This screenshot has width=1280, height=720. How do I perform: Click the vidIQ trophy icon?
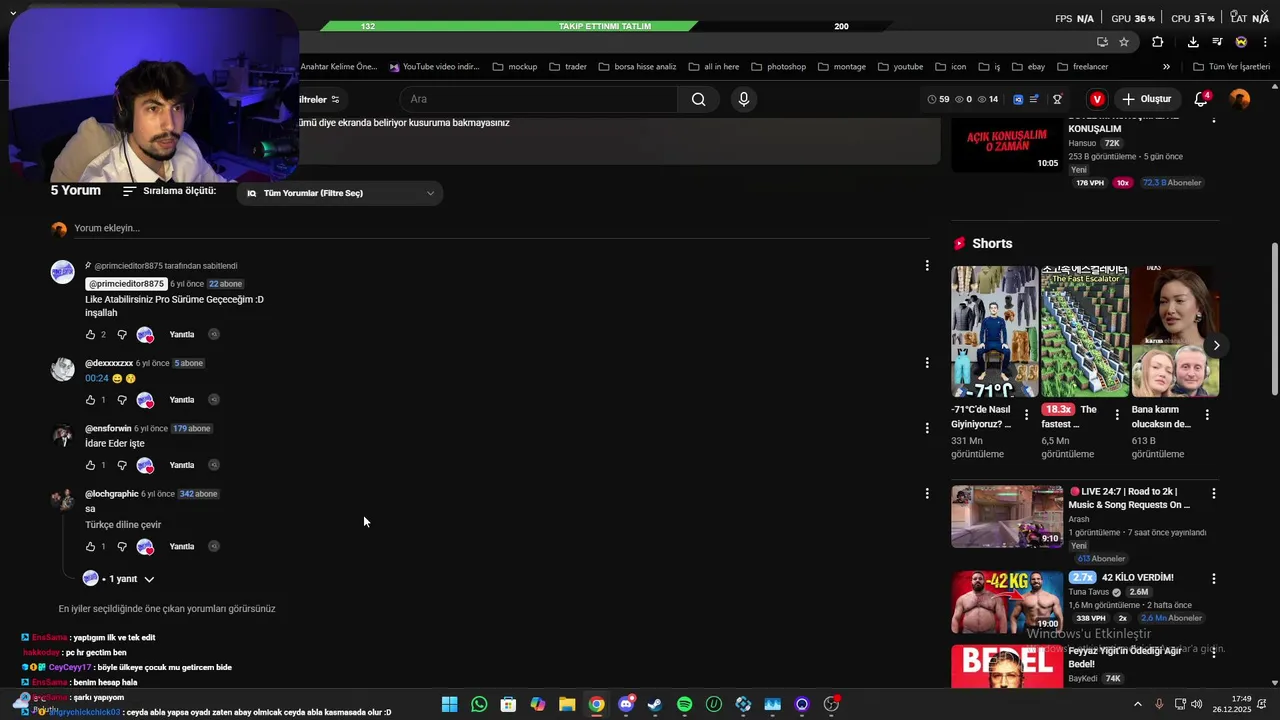coord(1057,99)
